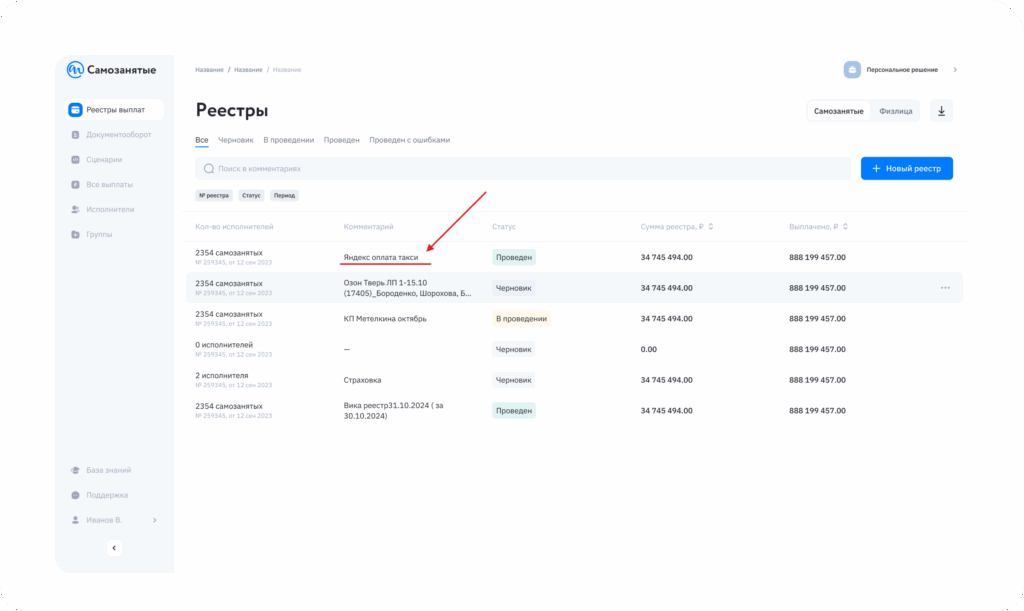The height and width of the screenshot is (611, 1024).
Task: Click the Поиск в комментариях search field
Action: (x=522, y=169)
